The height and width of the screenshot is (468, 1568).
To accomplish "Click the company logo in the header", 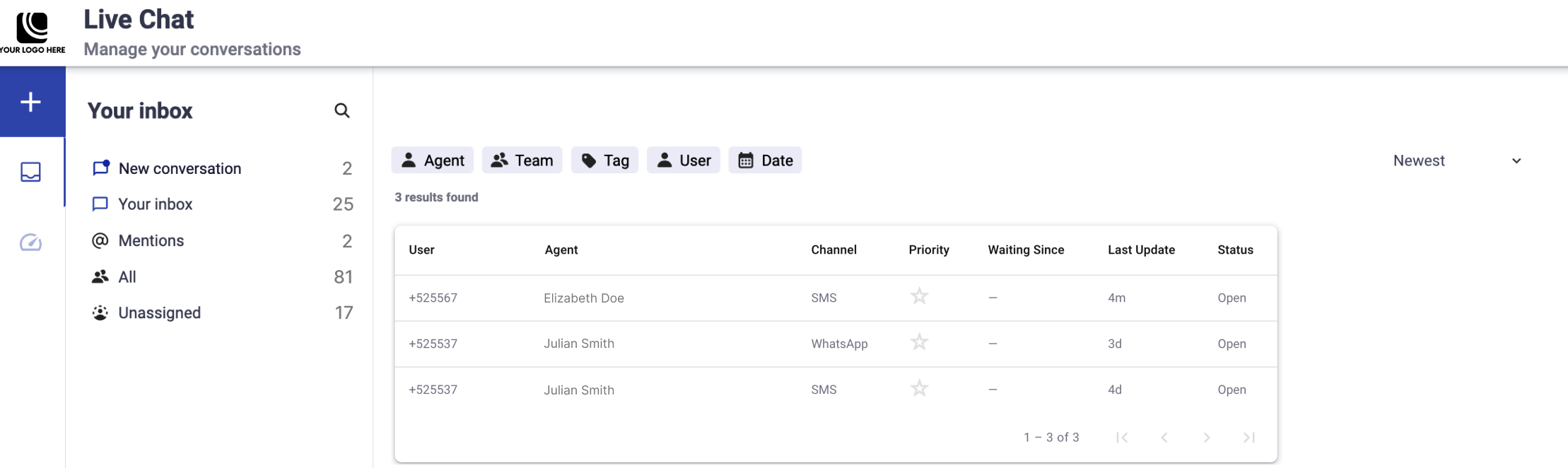I will (33, 33).
